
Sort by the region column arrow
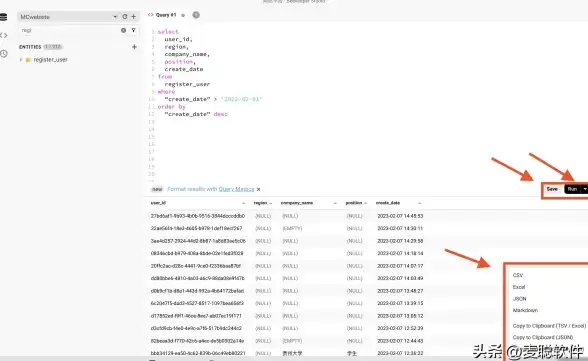click(270, 203)
